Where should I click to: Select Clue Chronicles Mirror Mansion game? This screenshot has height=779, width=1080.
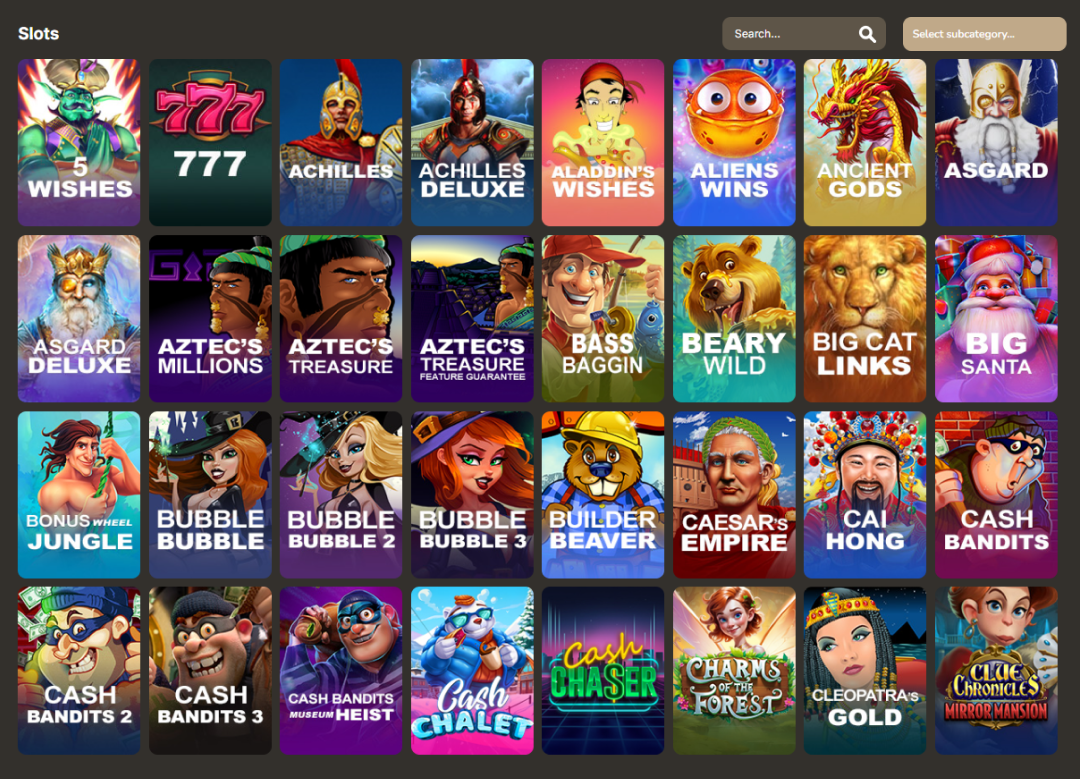click(996, 671)
